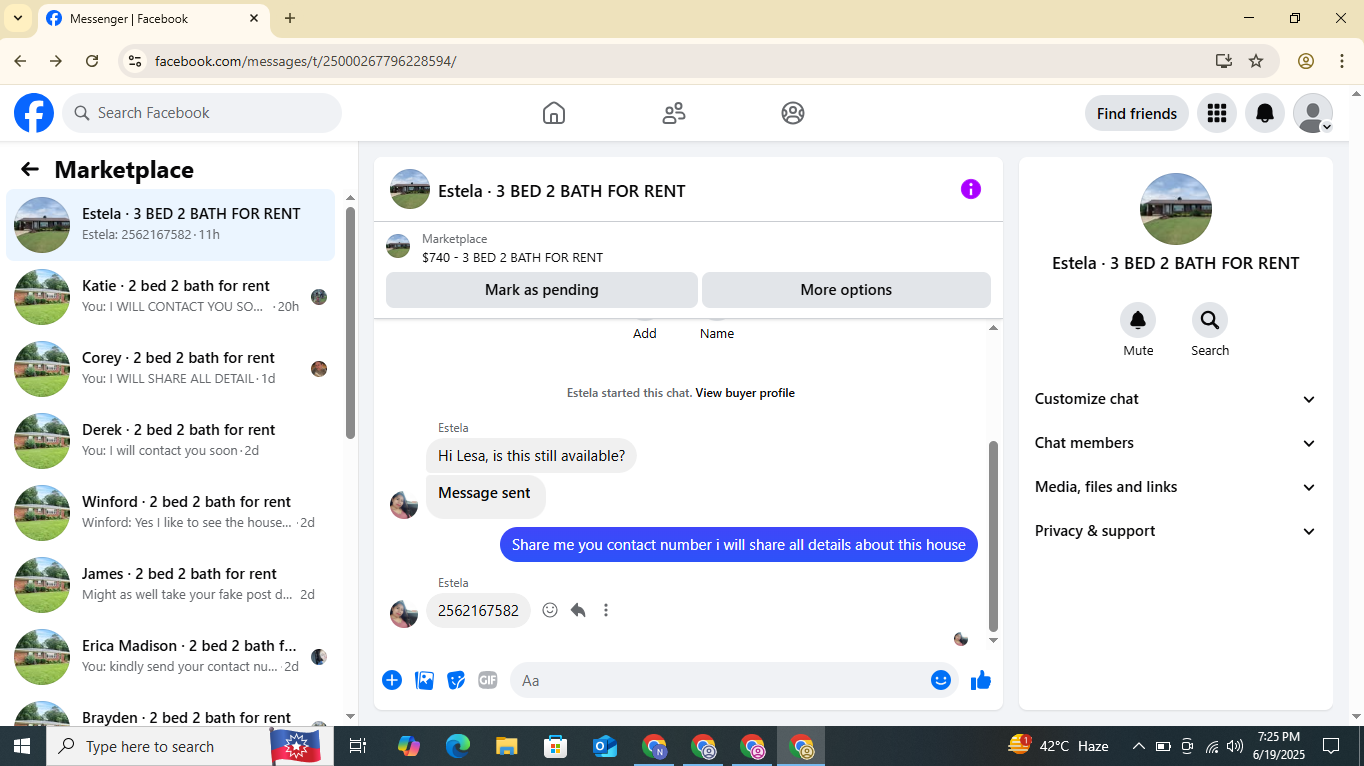This screenshot has height=766, width=1364.
Task: Click the Search Facebook field
Action: tap(202, 113)
